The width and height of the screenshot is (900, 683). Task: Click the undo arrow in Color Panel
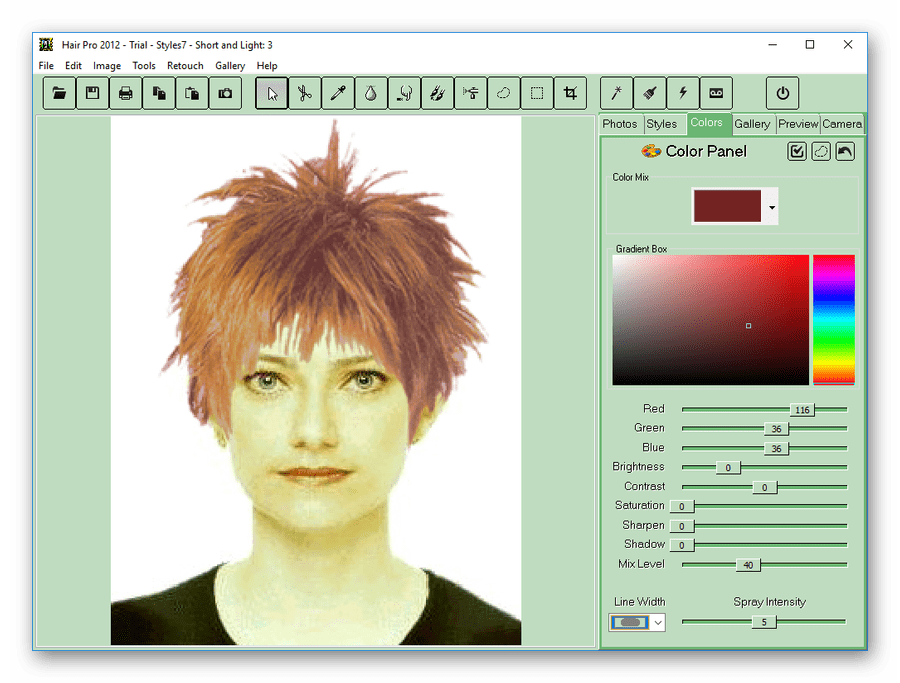[845, 151]
